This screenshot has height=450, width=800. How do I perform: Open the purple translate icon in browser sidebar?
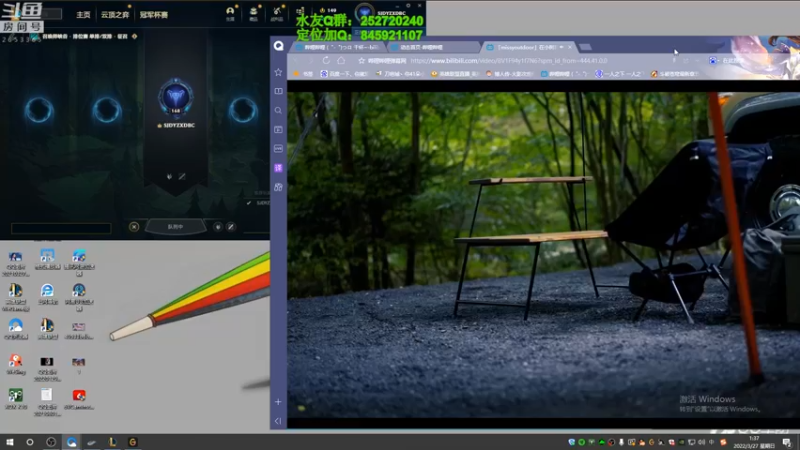point(278,168)
